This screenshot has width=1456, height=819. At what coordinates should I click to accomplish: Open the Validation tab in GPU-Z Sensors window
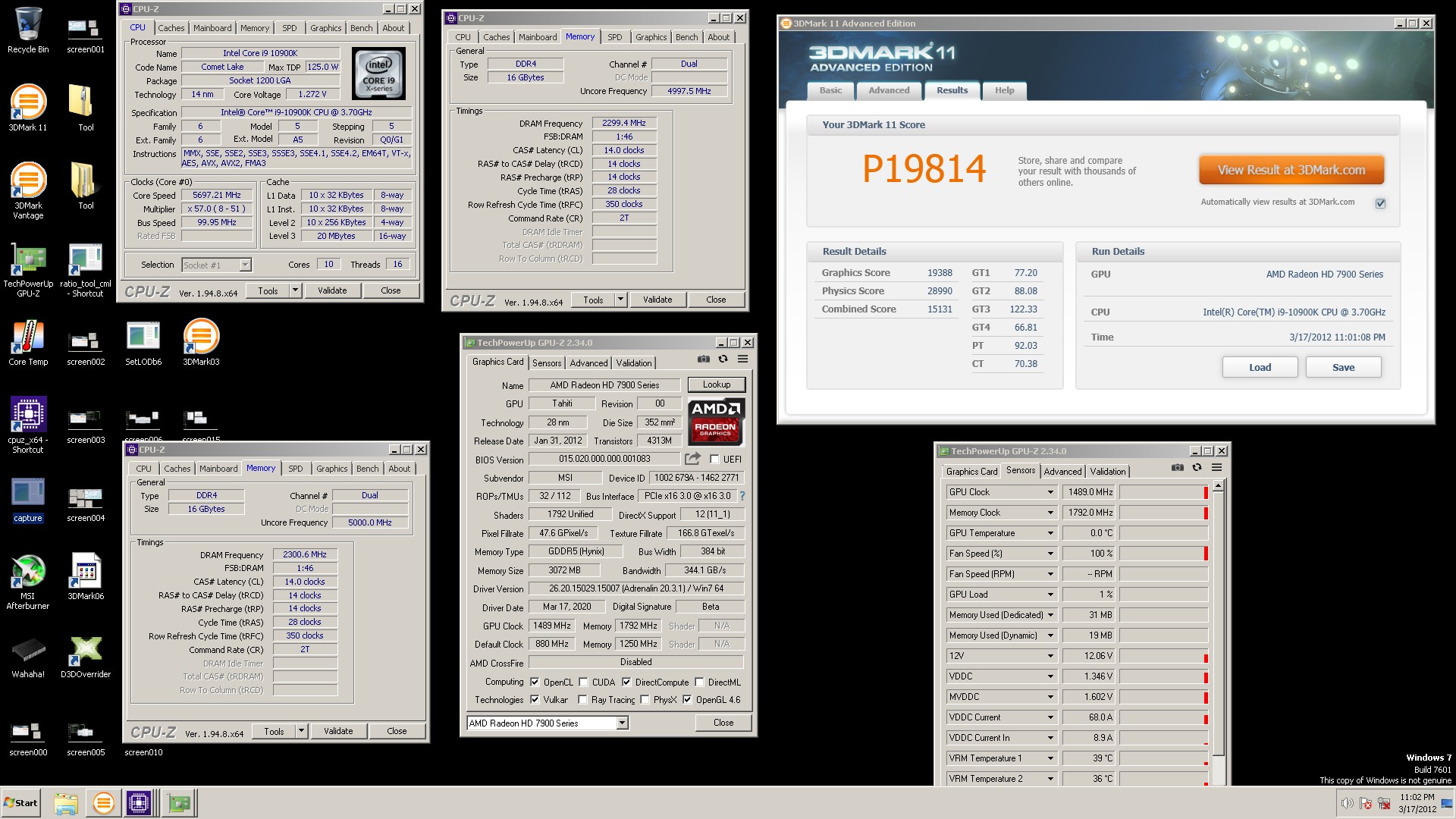click(1108, 472)
